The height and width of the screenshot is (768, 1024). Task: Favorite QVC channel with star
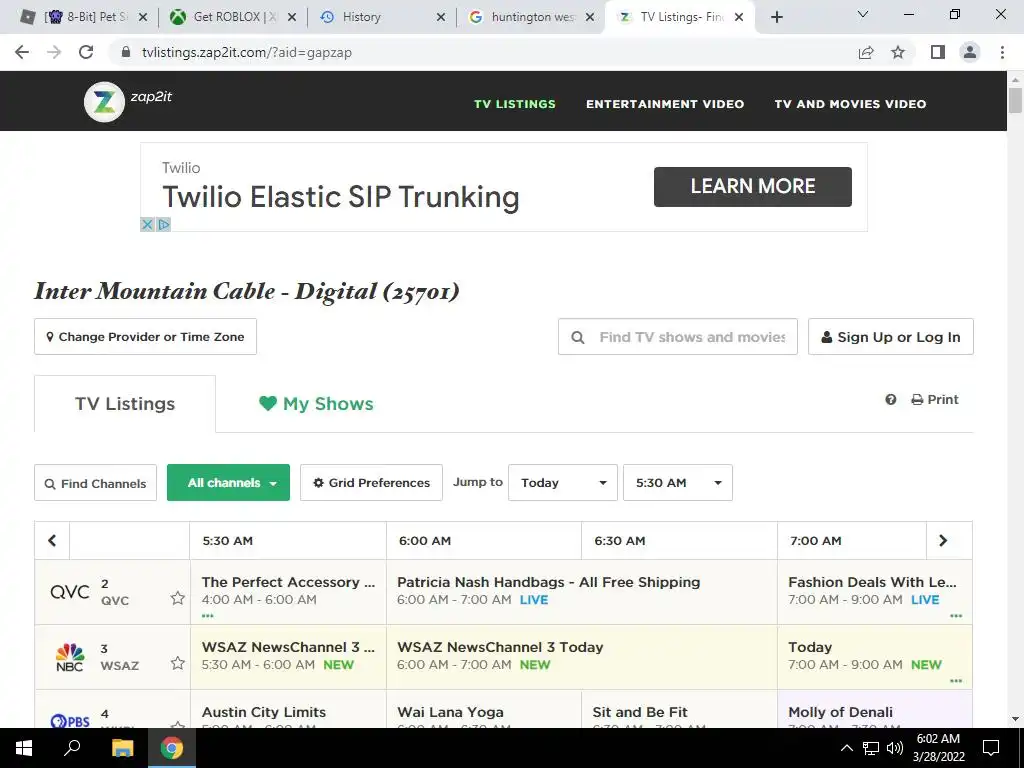(x=178, y=598)
